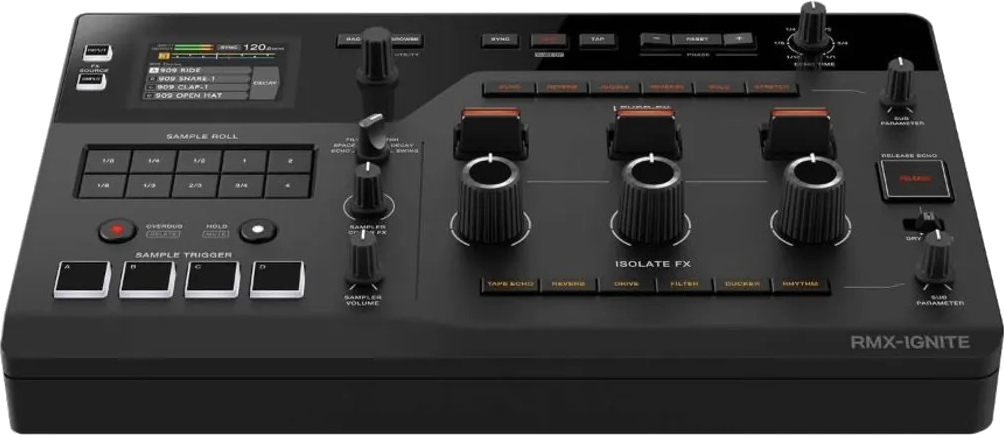Screen dimensions: 1004x435
Task: Click the red OVERDUB record button
Action: 117,229
